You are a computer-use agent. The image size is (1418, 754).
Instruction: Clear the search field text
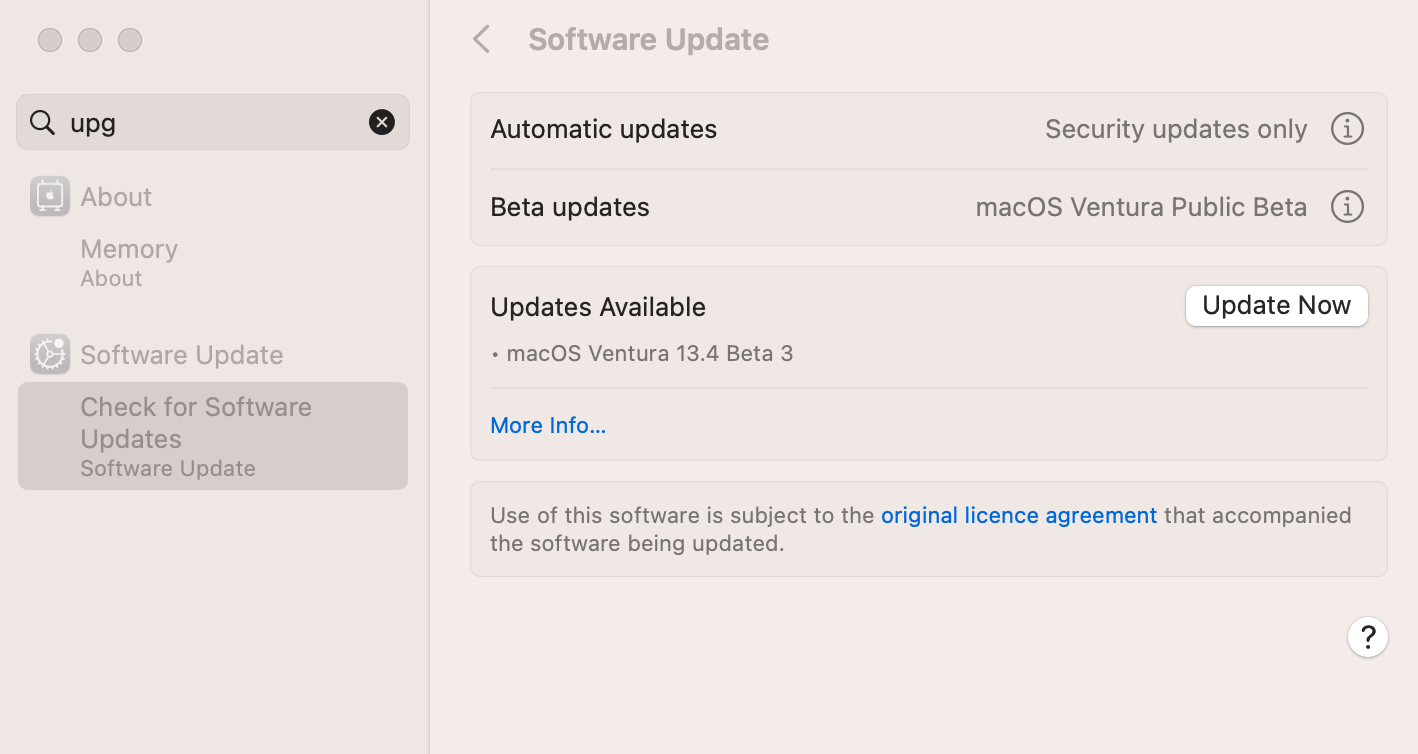pyautogui.click(x=382, y=122)
